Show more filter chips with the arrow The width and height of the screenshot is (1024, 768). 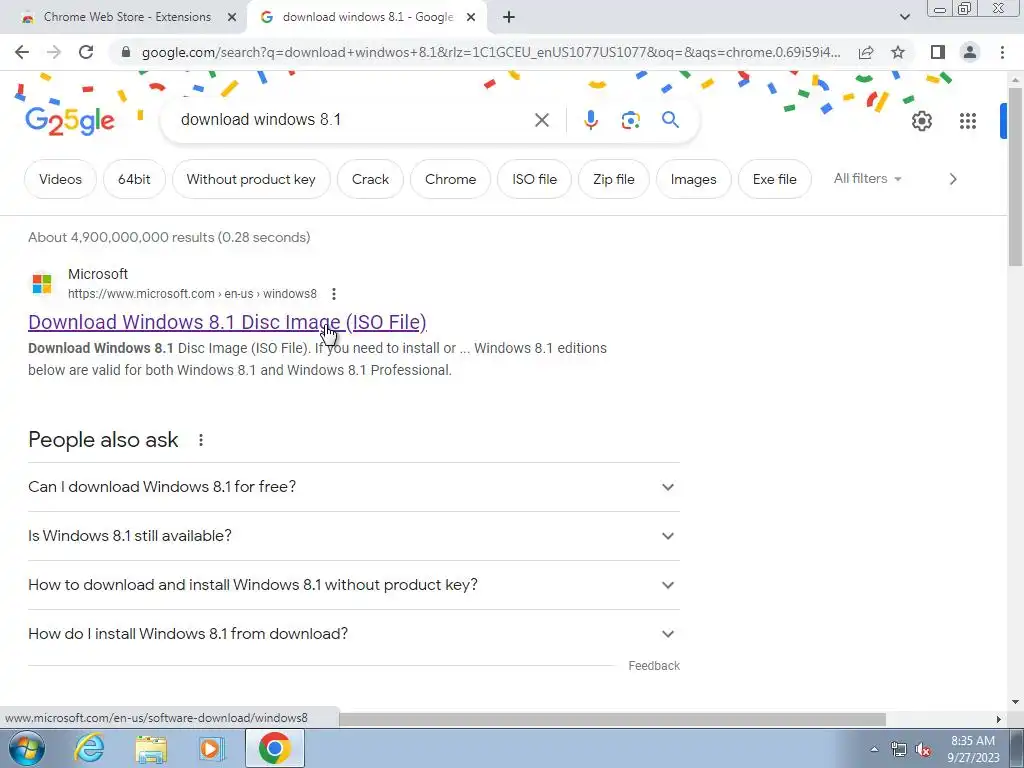point(953,179)
